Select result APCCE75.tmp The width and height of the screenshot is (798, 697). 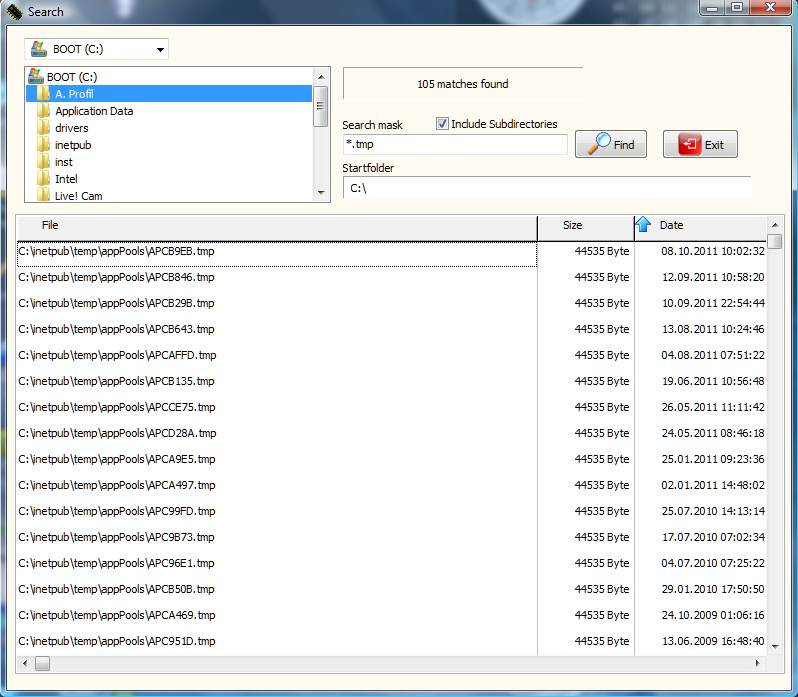pos(277,408)
